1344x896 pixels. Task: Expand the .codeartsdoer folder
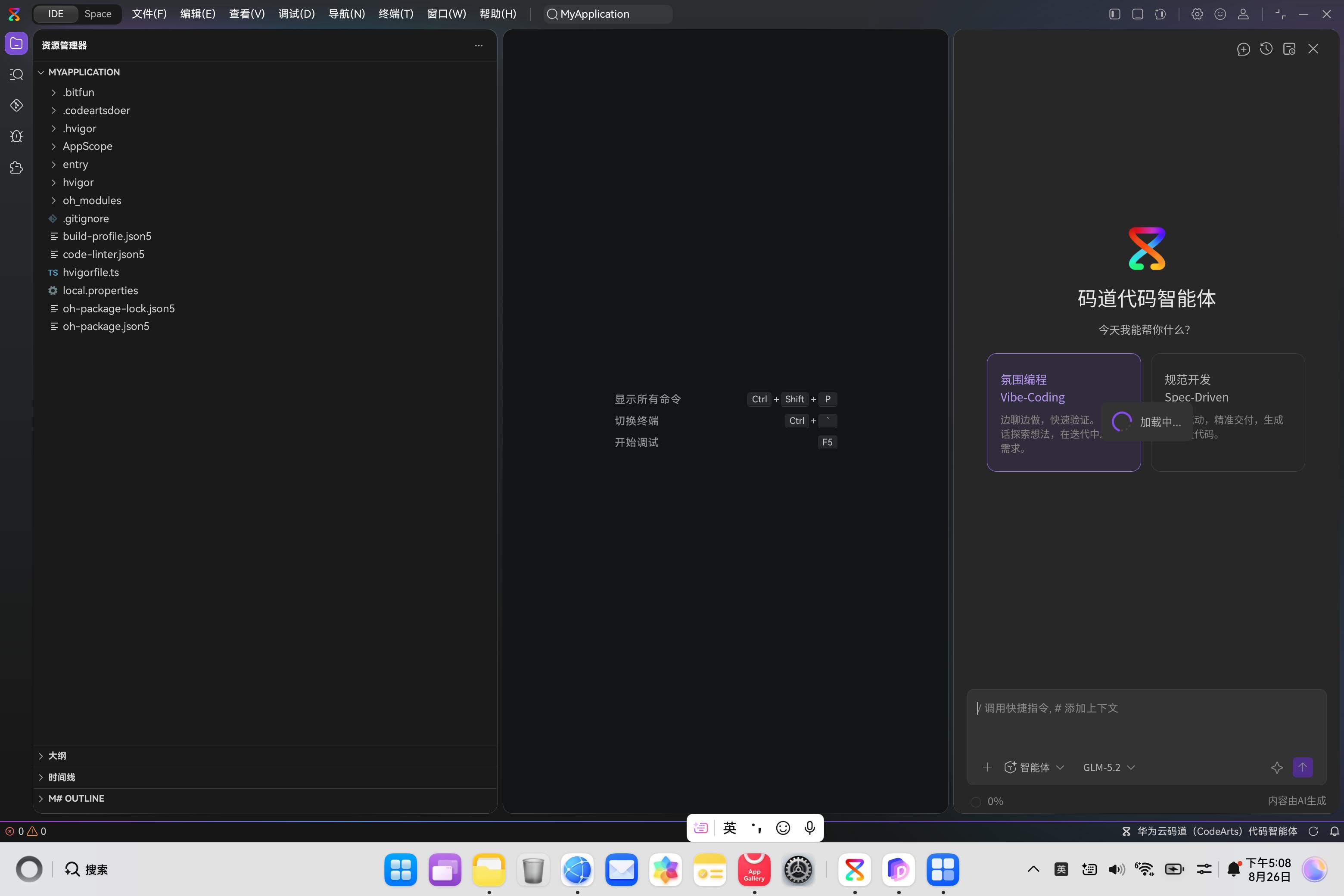click(x=265, y=110)
